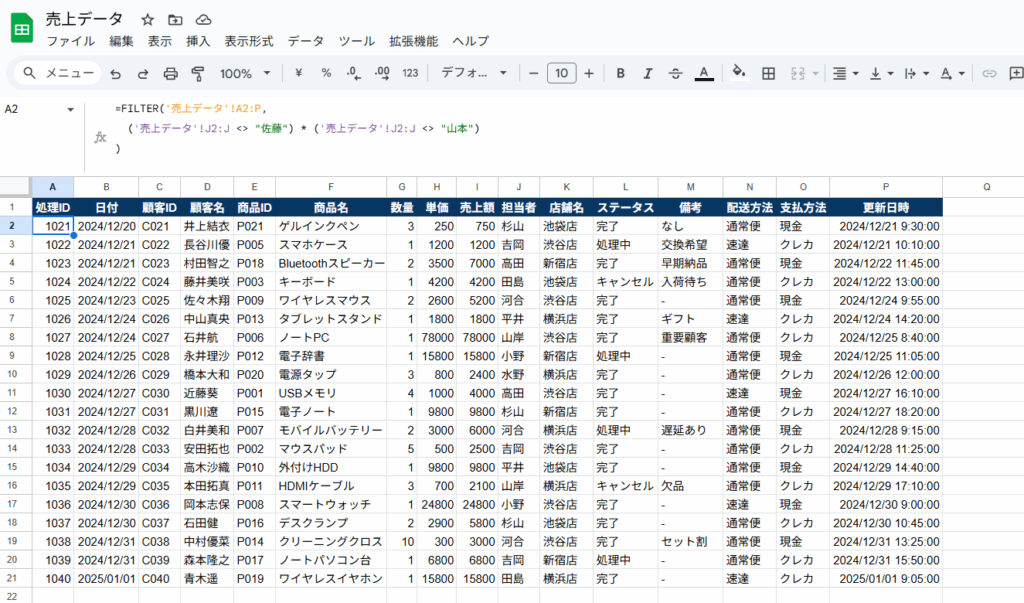Click the 処理ID header cell
Viewport: 1024px width, 603px height.
53,208
